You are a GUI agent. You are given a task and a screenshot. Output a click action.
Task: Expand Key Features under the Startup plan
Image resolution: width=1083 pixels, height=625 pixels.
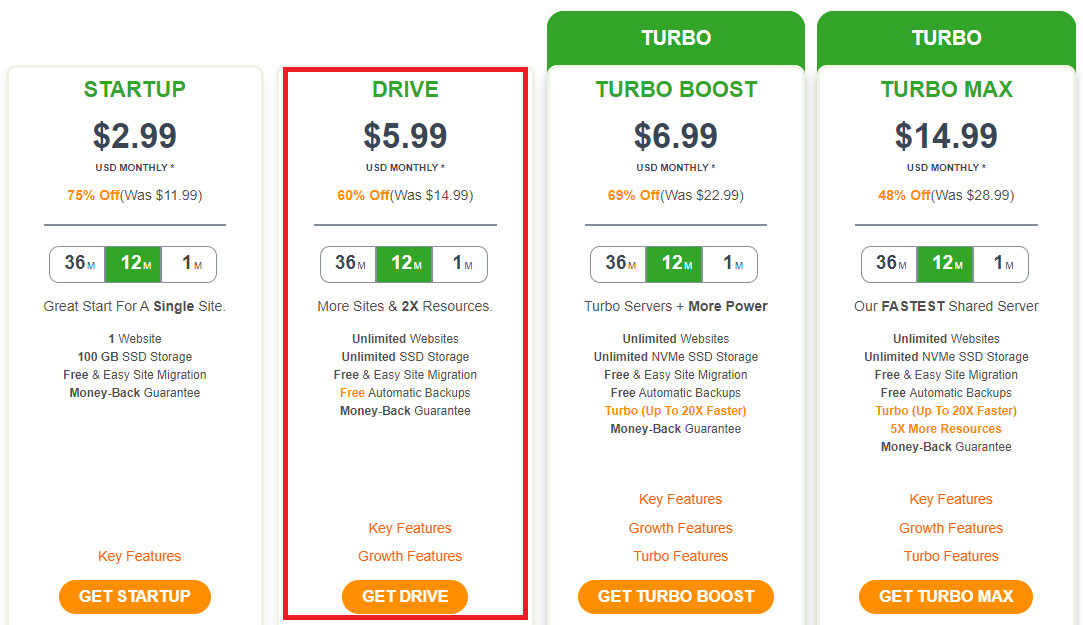click(140, 557)
